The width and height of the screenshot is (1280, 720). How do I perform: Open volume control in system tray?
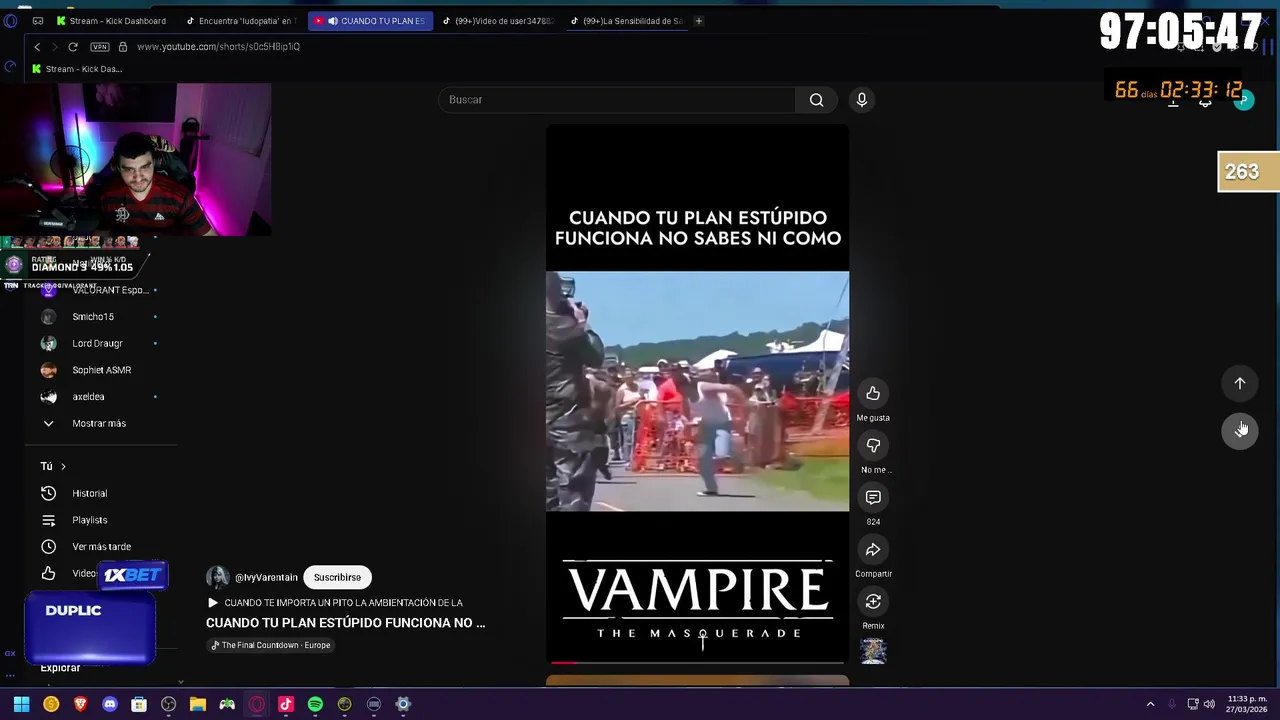coord(1210,704)
